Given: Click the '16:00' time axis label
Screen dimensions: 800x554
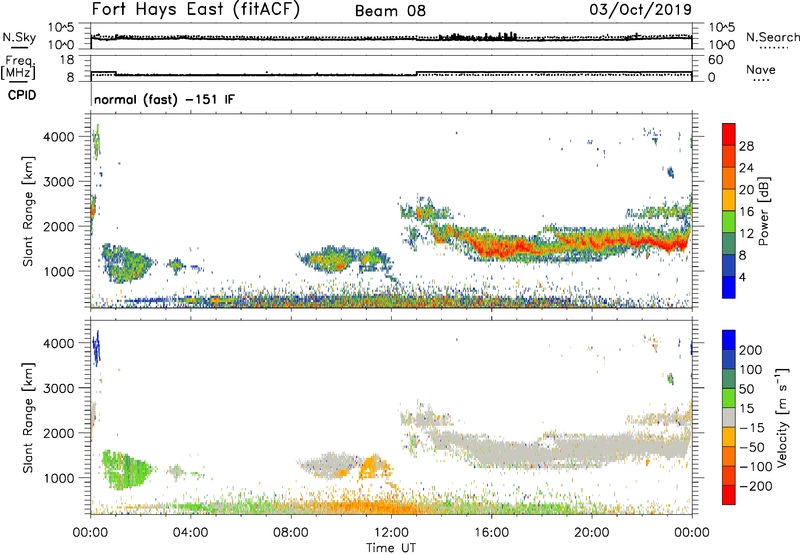Looking at the screenshot, I should (x=491, y=533).
